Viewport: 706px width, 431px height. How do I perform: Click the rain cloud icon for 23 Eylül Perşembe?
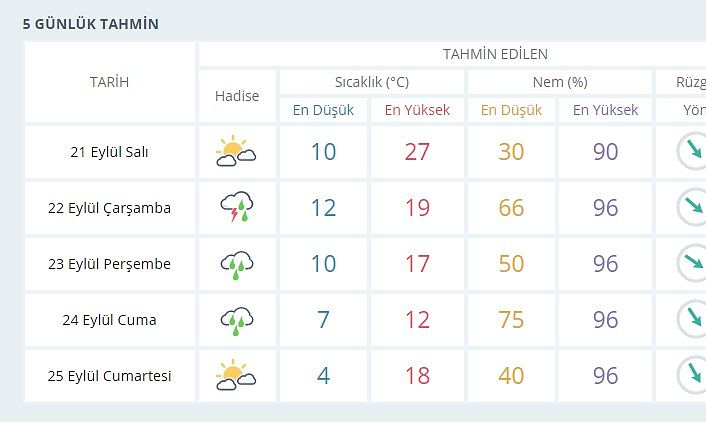point(236,264)
